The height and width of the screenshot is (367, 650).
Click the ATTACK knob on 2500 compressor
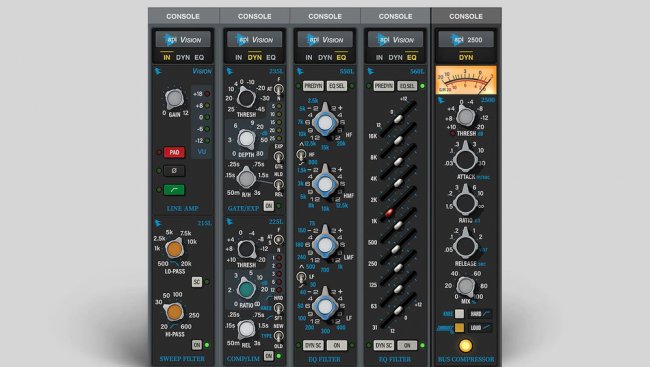pyautogui.click(x=465, y=158)
